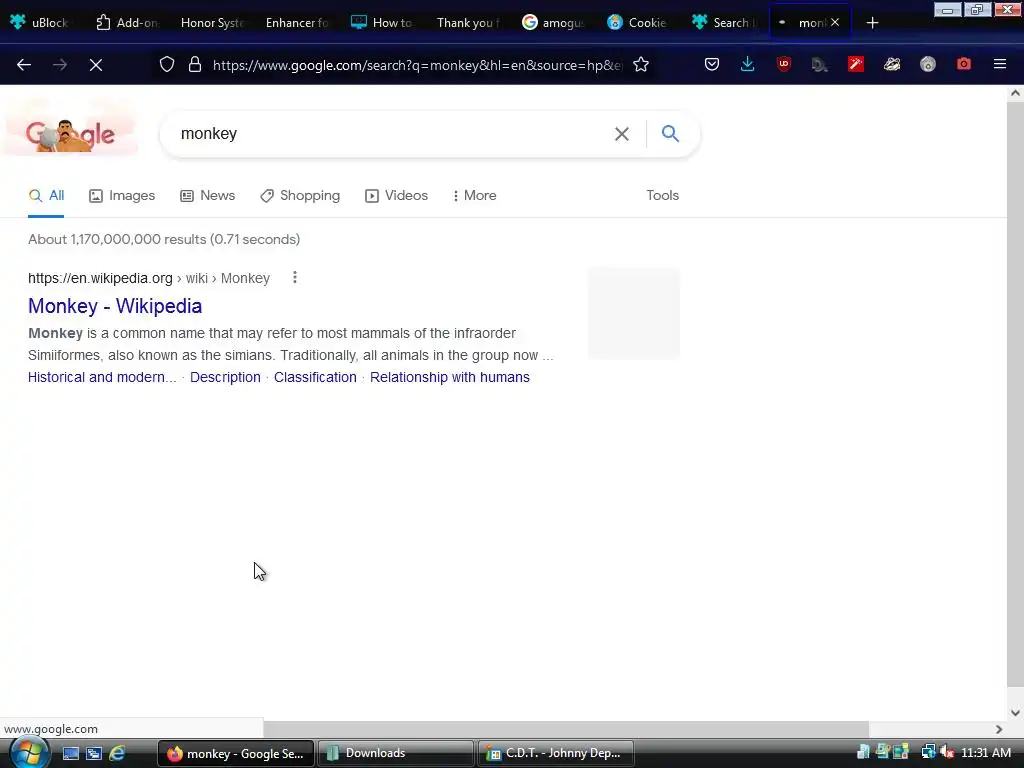Select the All results tab
The image size is (1024, 768).
pyautogui.click(x=46, y=195)
